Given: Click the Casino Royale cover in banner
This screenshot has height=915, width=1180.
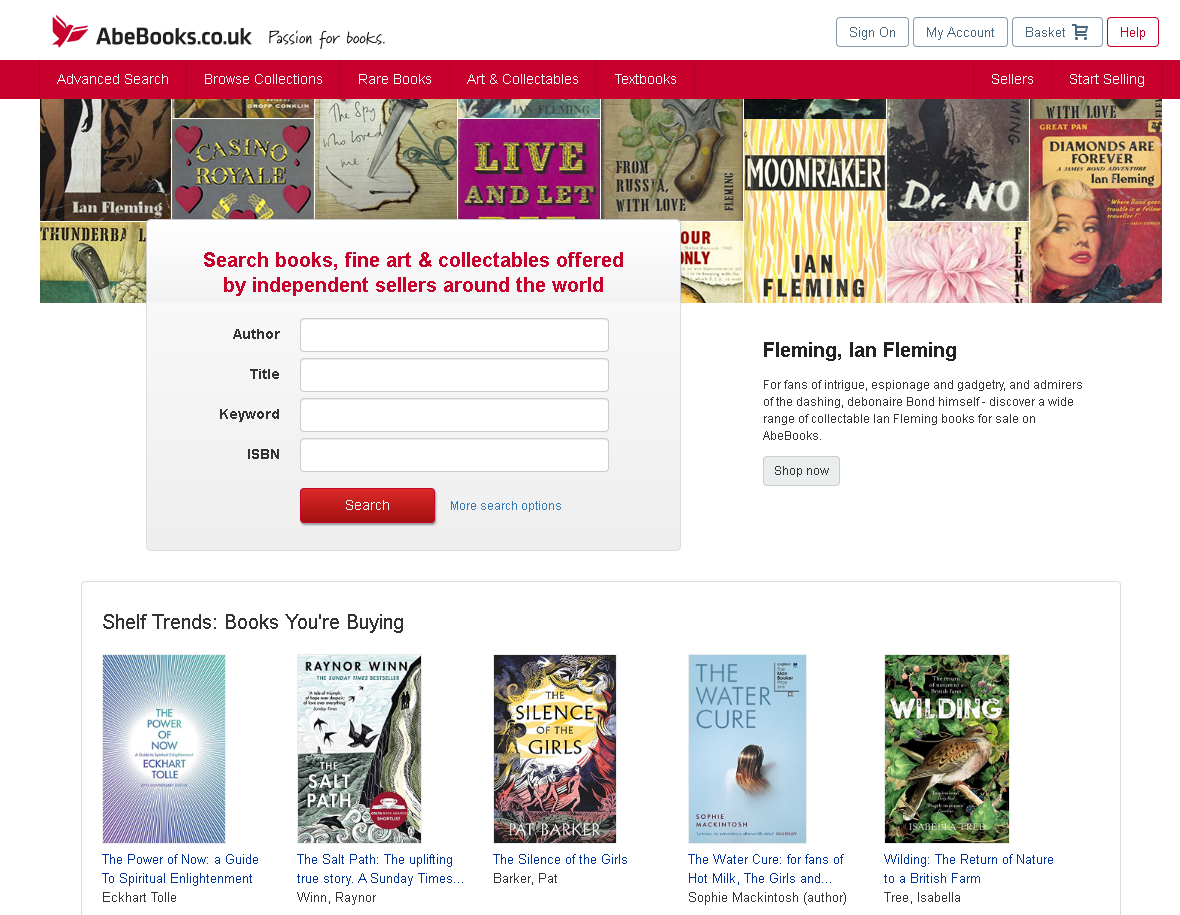Looking at the screenshot, I should [x=242, y=169].
